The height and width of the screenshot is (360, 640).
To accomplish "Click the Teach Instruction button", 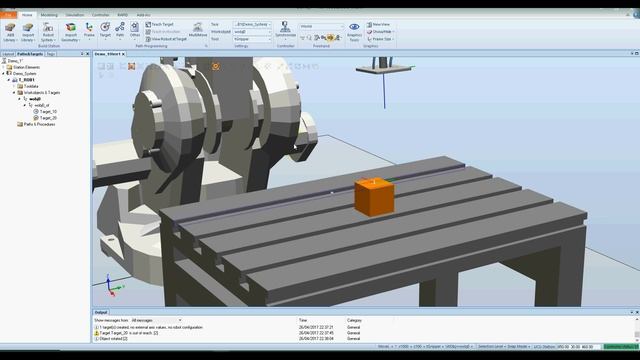I will pos(163,32).
